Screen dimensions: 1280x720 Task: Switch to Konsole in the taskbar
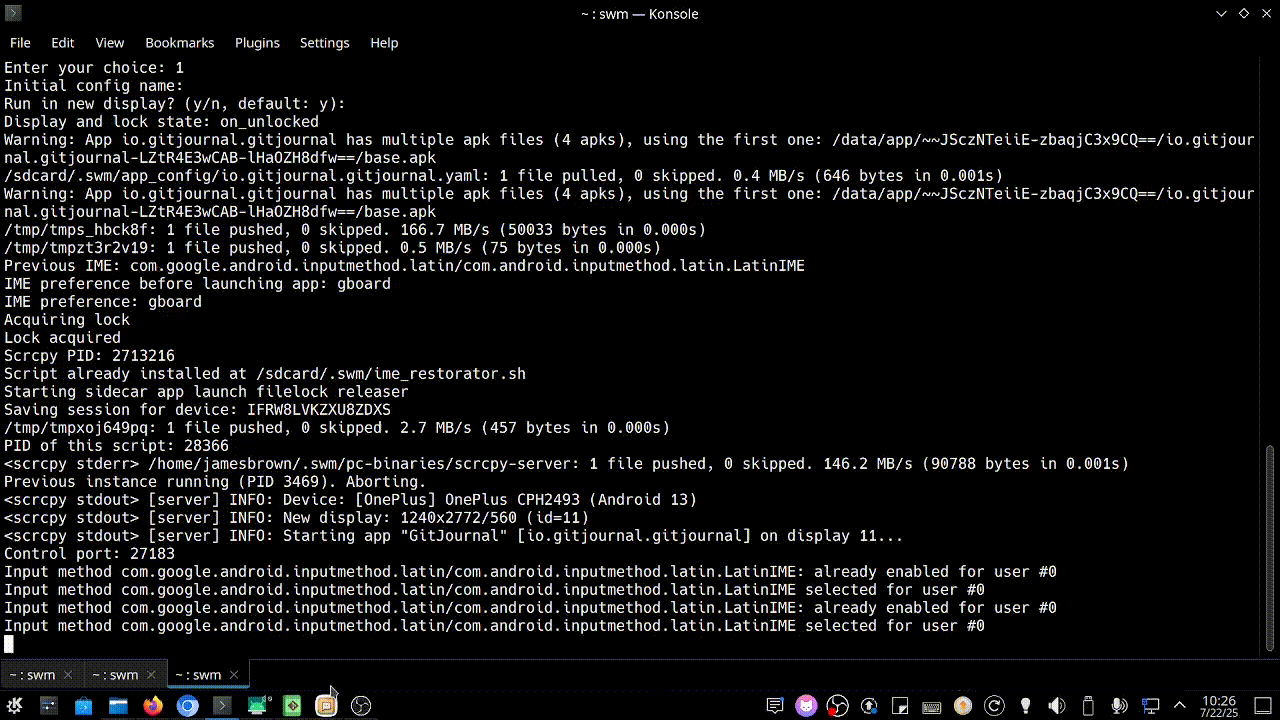pos(222,706)
